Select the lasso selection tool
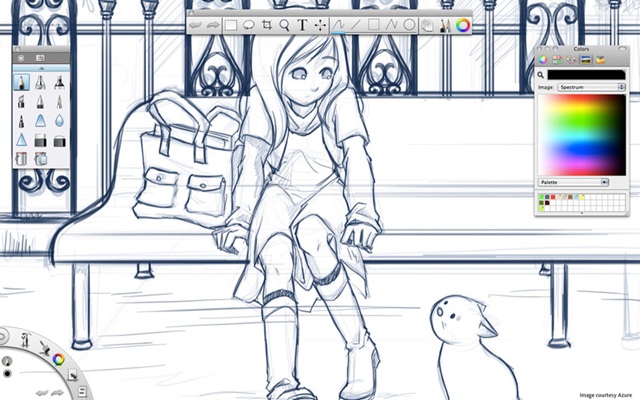The image size is (640, 400). click(x=248, y=25)
